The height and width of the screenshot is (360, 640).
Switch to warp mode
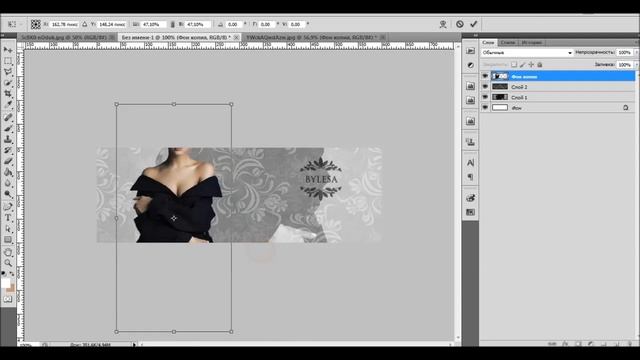443,24
